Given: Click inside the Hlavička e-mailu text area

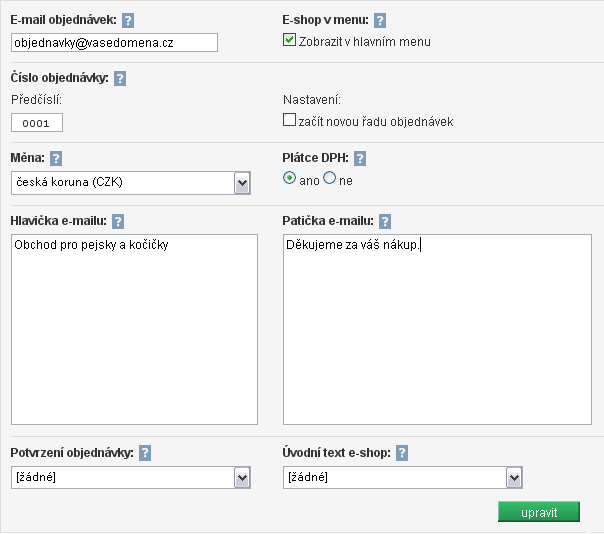Looking at the screenshot, I should coord(134,329).
